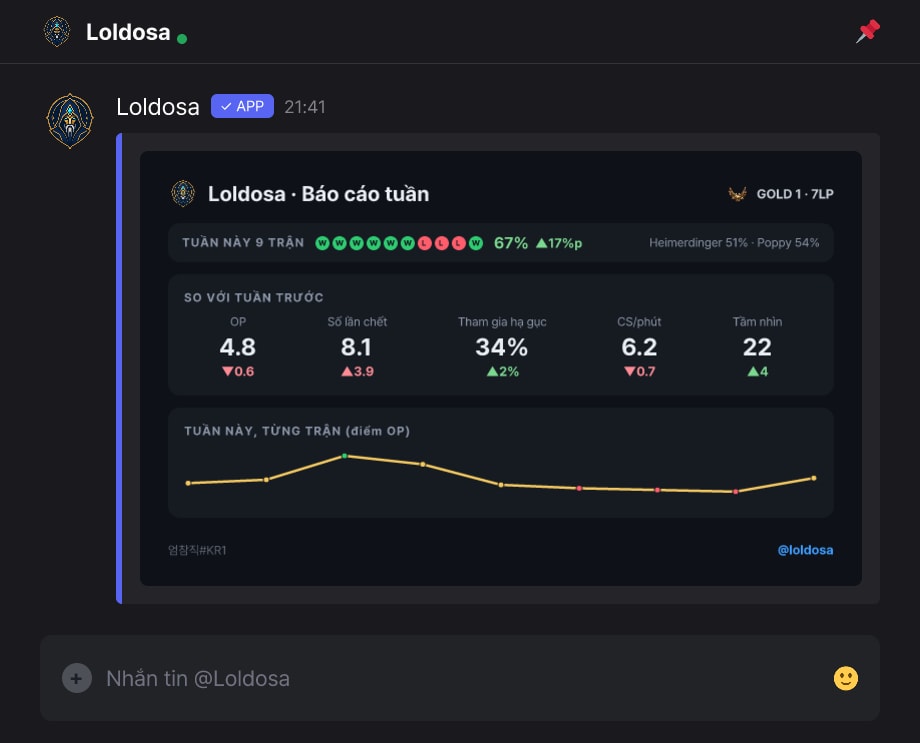Click the 'TUẦN NÀY 9 TRẬN' label
Screen dimensions: 920x743
coord(243,243)
